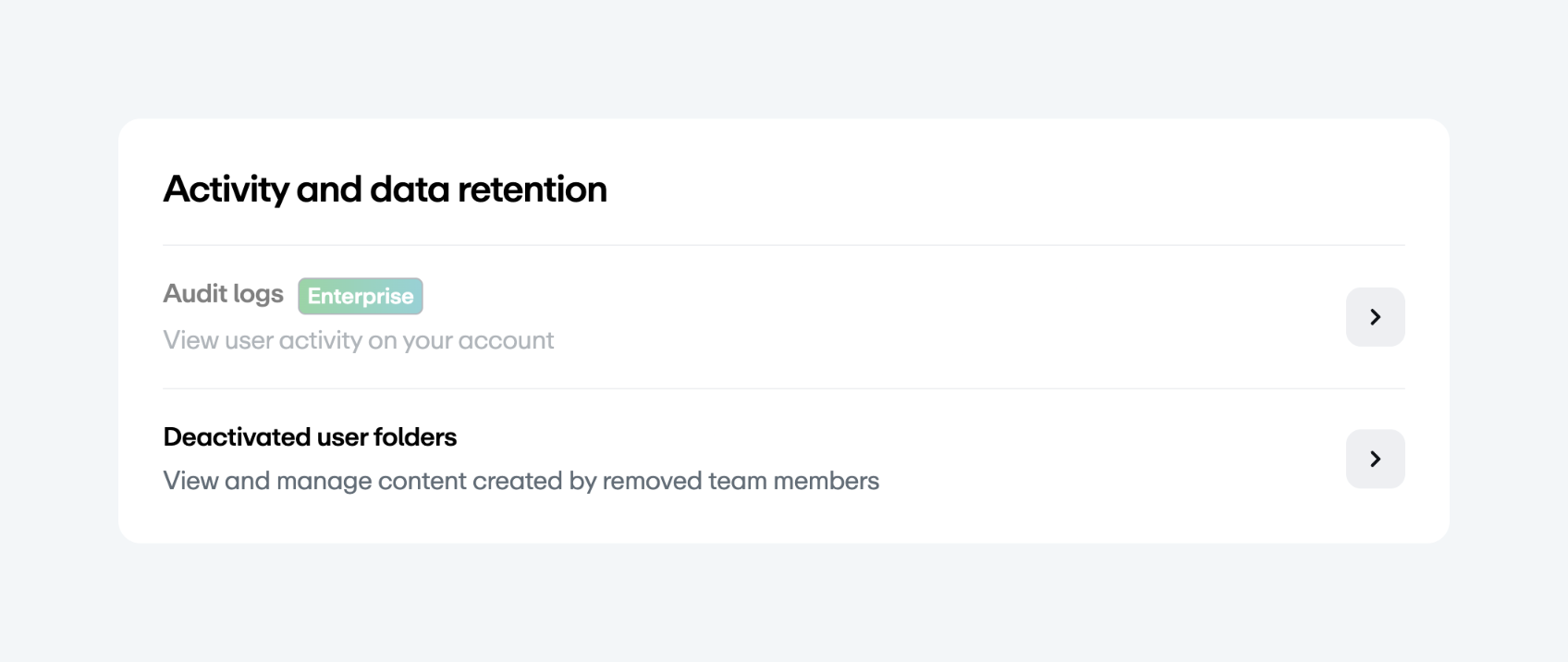Expand the Deactivated user folders chevron

tap(1375, 459)
